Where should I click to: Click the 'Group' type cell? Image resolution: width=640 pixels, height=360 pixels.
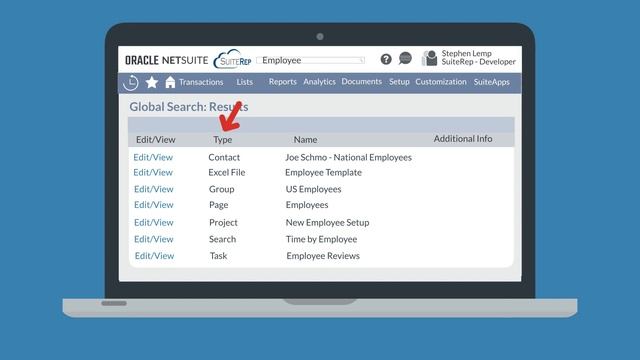coord(222,189)
